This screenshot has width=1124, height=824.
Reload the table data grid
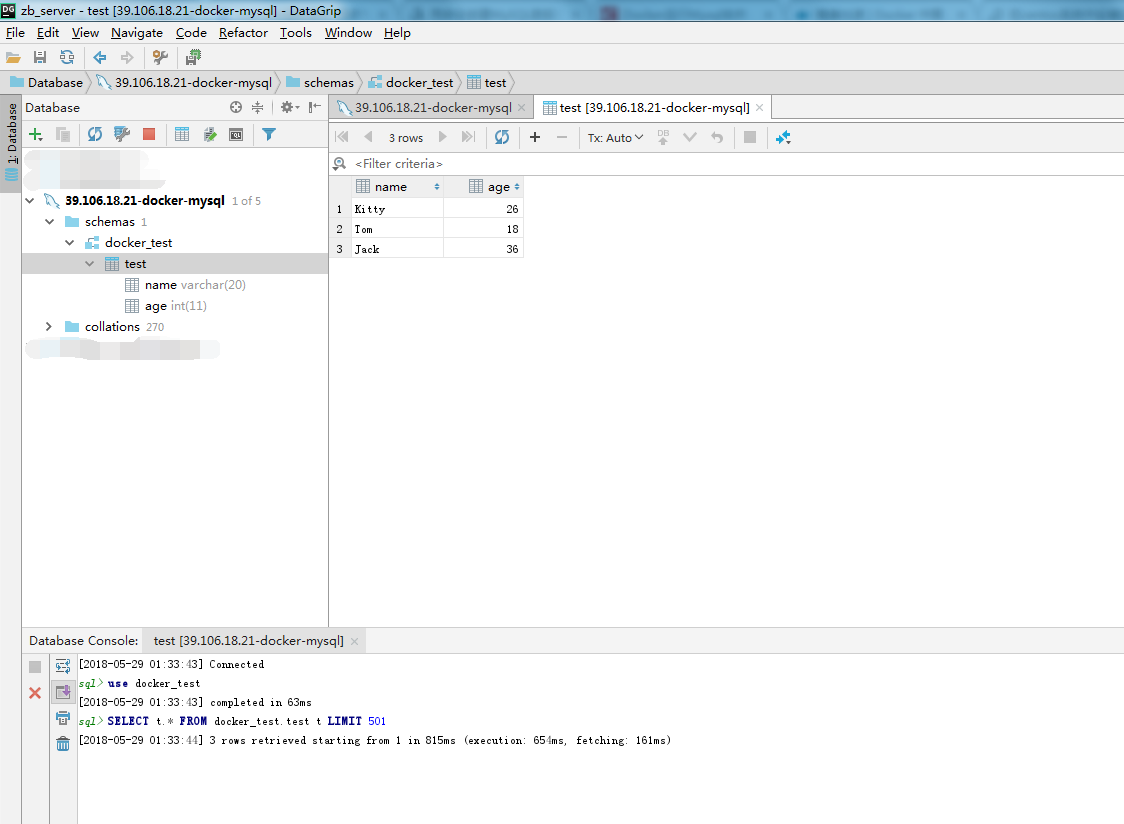[x=502, y=137]
